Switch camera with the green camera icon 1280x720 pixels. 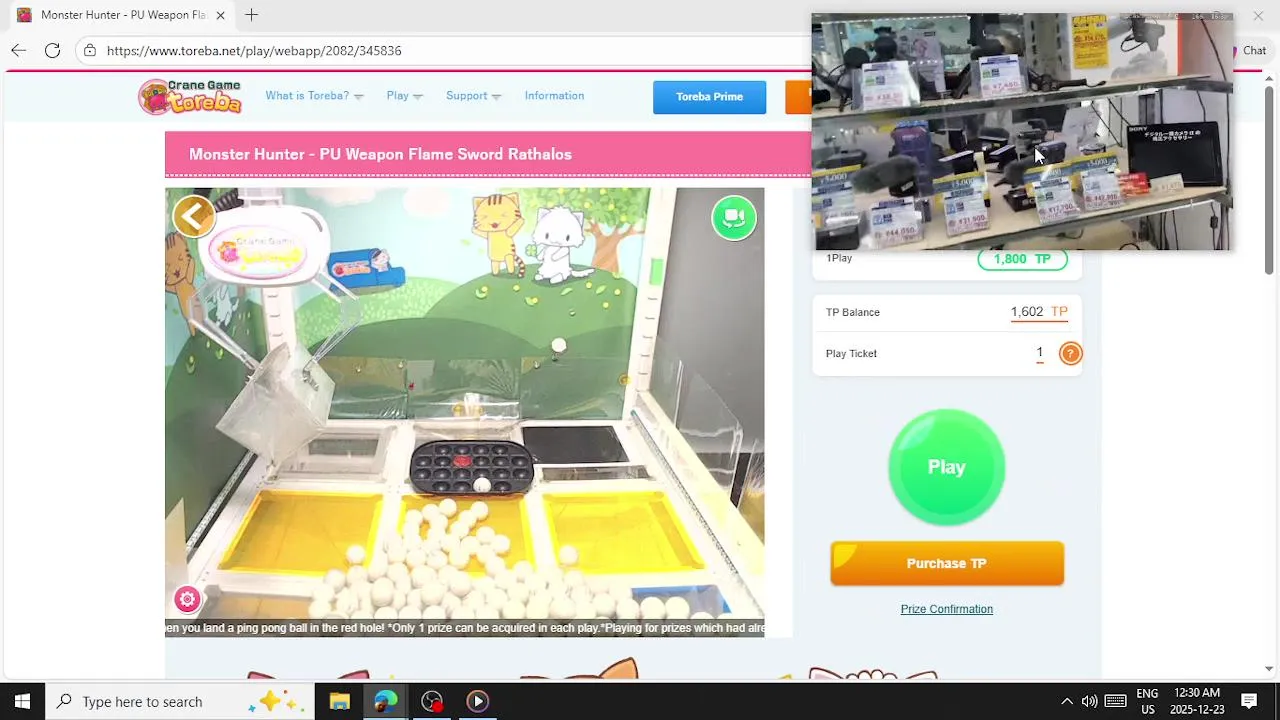point(734,217)
